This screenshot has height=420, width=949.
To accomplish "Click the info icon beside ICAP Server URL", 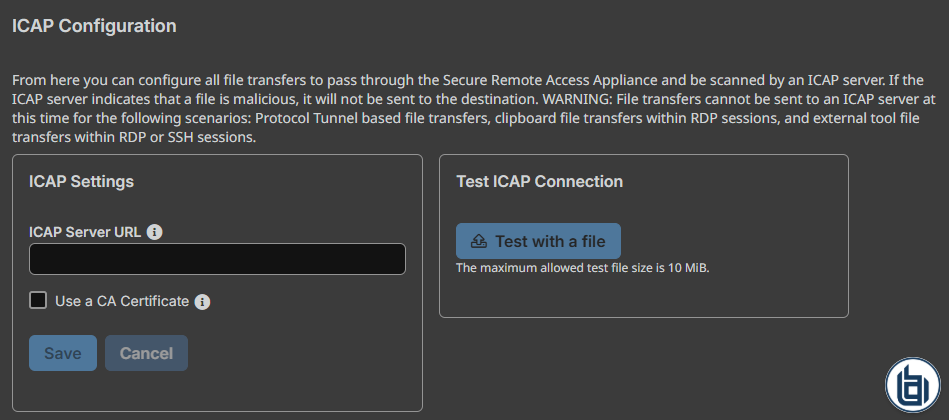I will [x=154, y=232].
